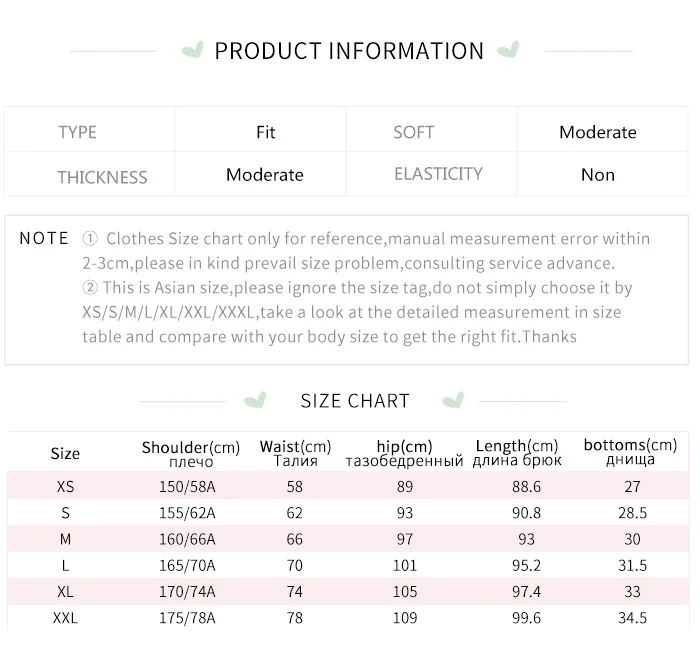Screen dimensions: 700x666
Task: Click the Fit value cell
Action: [265, 132]
